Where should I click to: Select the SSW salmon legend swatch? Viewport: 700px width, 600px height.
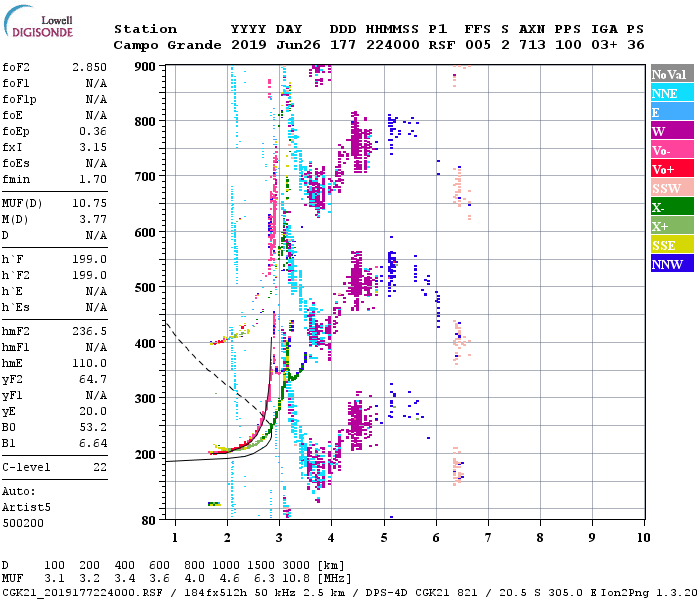click(x=672, y=188)
